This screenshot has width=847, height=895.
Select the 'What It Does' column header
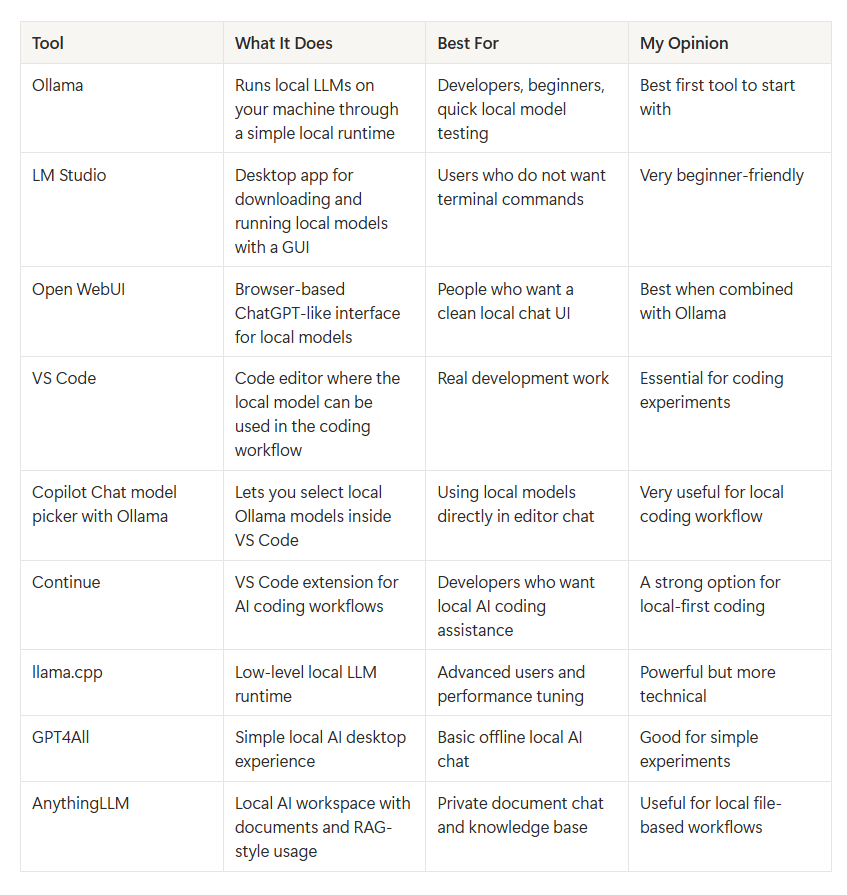(283, 43)
